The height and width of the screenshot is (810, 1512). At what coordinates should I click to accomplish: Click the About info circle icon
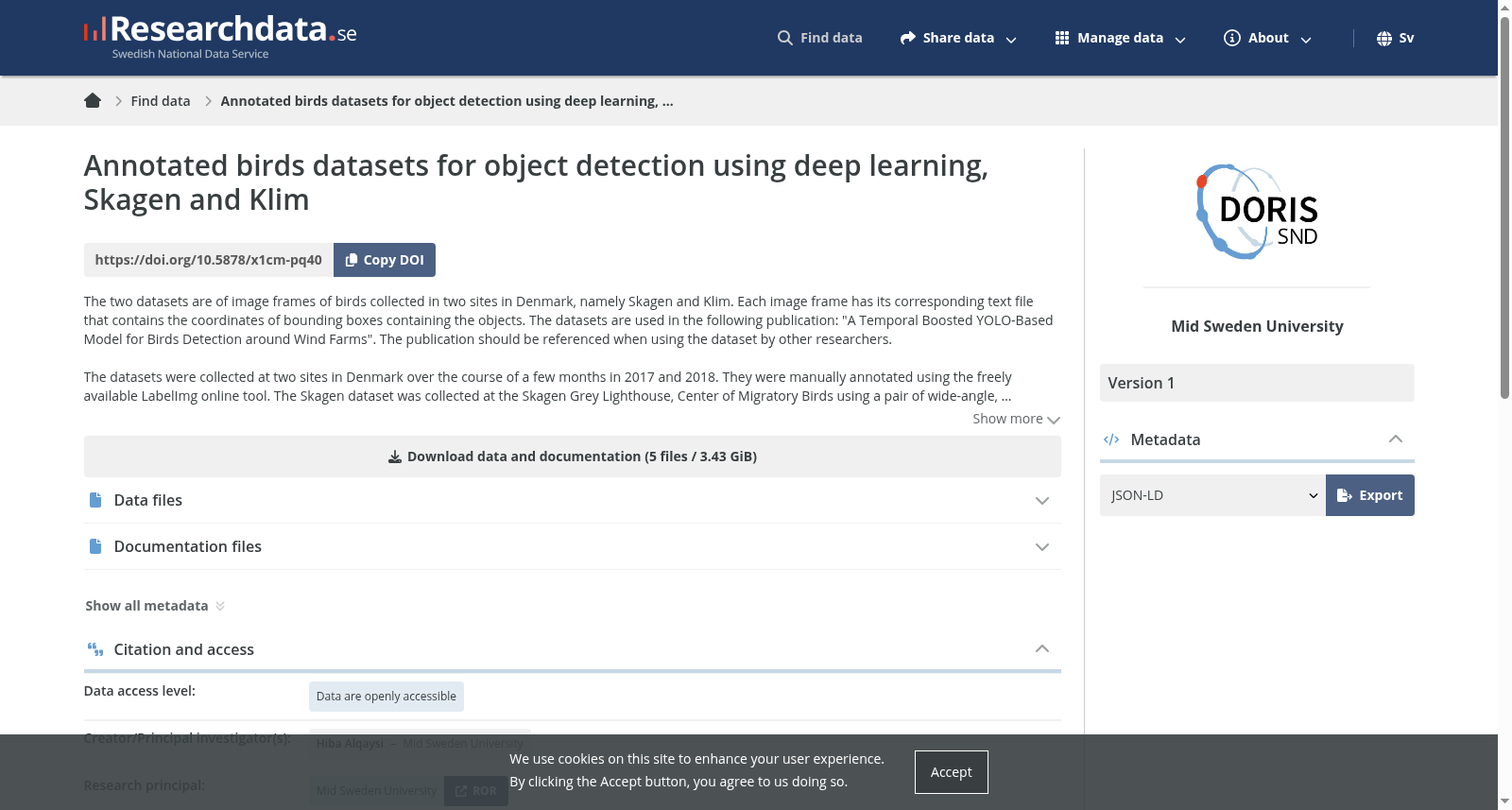[x=1232, y=38]
